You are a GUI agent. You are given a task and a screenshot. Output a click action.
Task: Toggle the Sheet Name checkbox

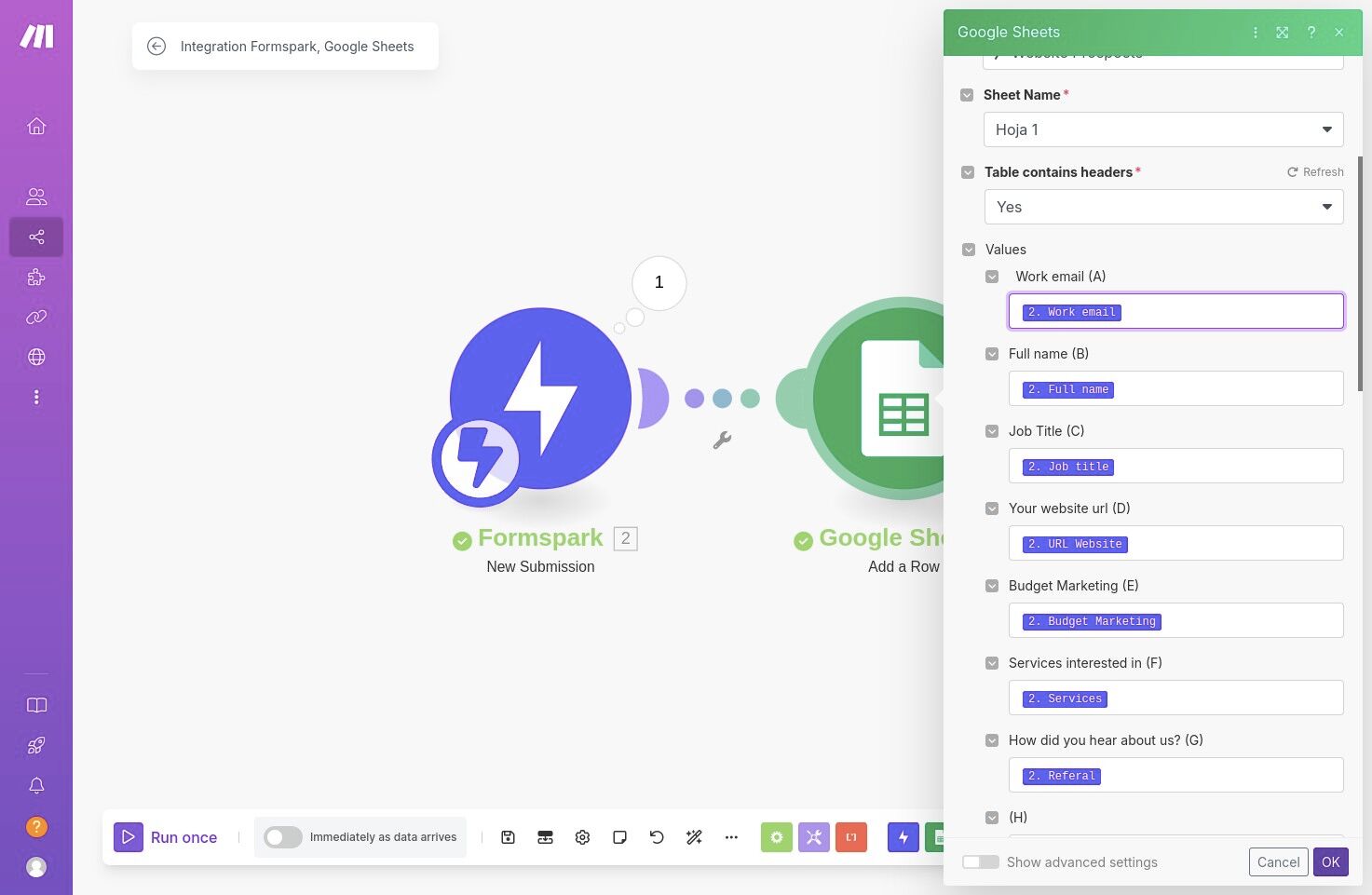tap(967, 95)
